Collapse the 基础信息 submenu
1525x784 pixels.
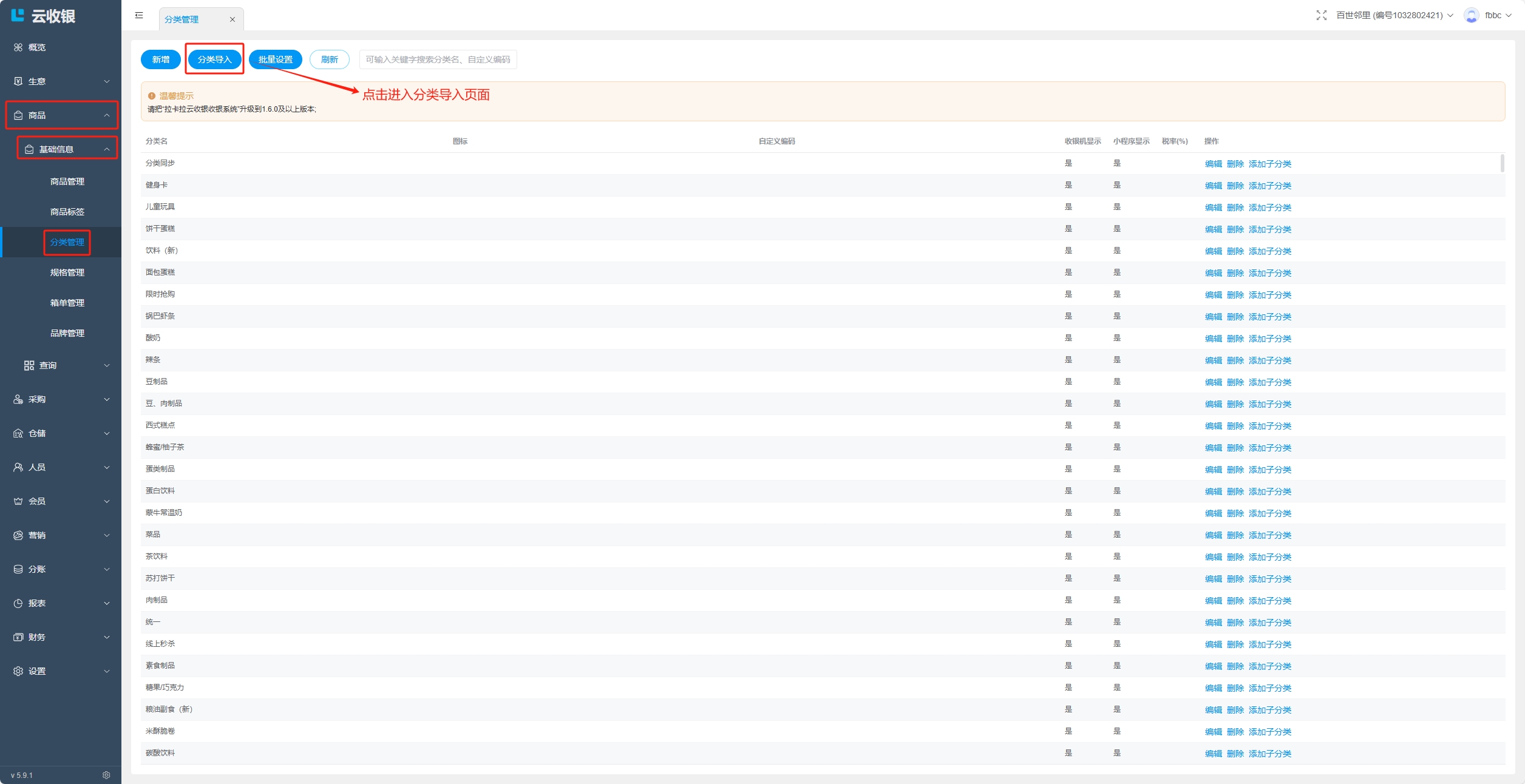coord(67,149)
